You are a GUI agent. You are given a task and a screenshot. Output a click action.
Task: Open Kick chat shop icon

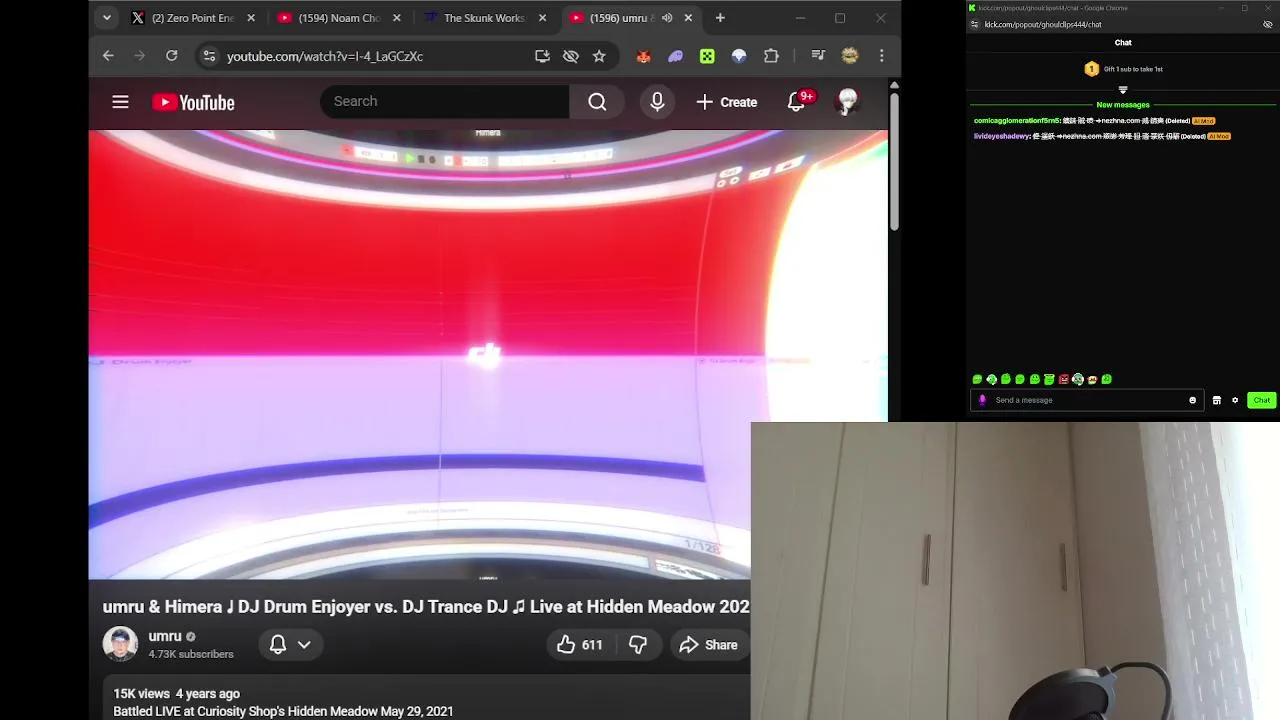1216,400
